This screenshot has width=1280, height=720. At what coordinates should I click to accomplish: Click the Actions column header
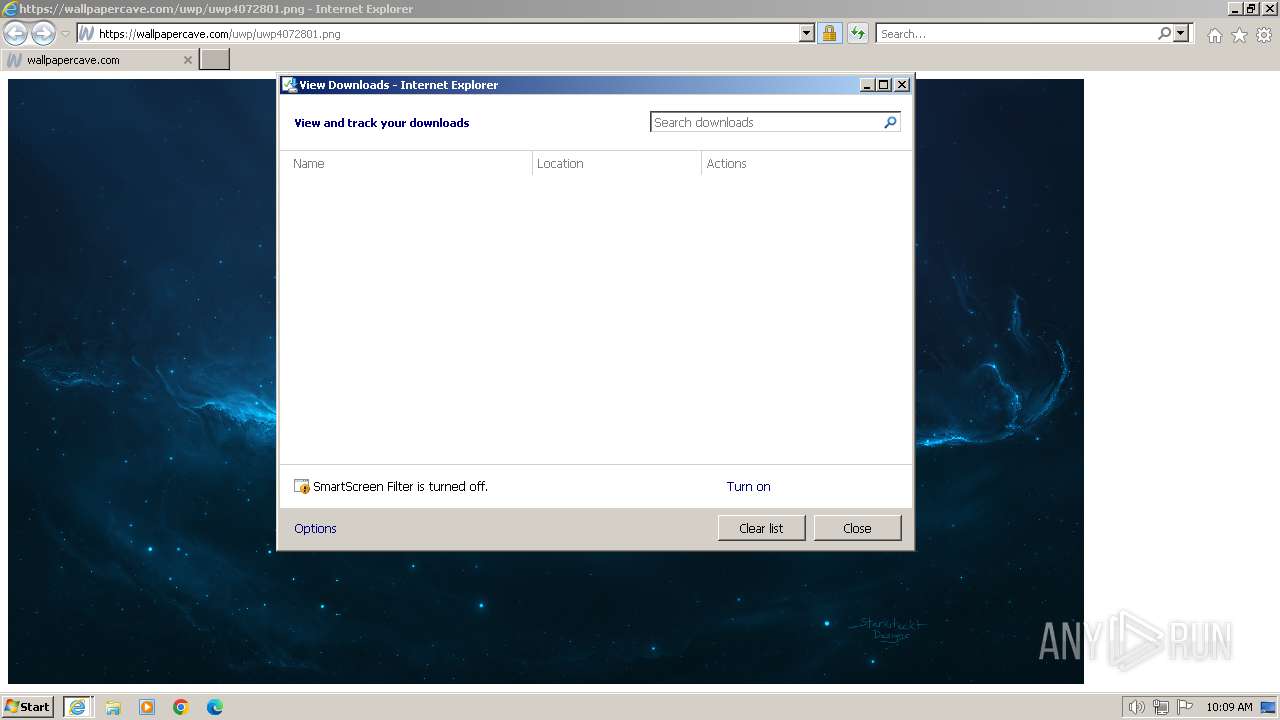click(806, 163)
